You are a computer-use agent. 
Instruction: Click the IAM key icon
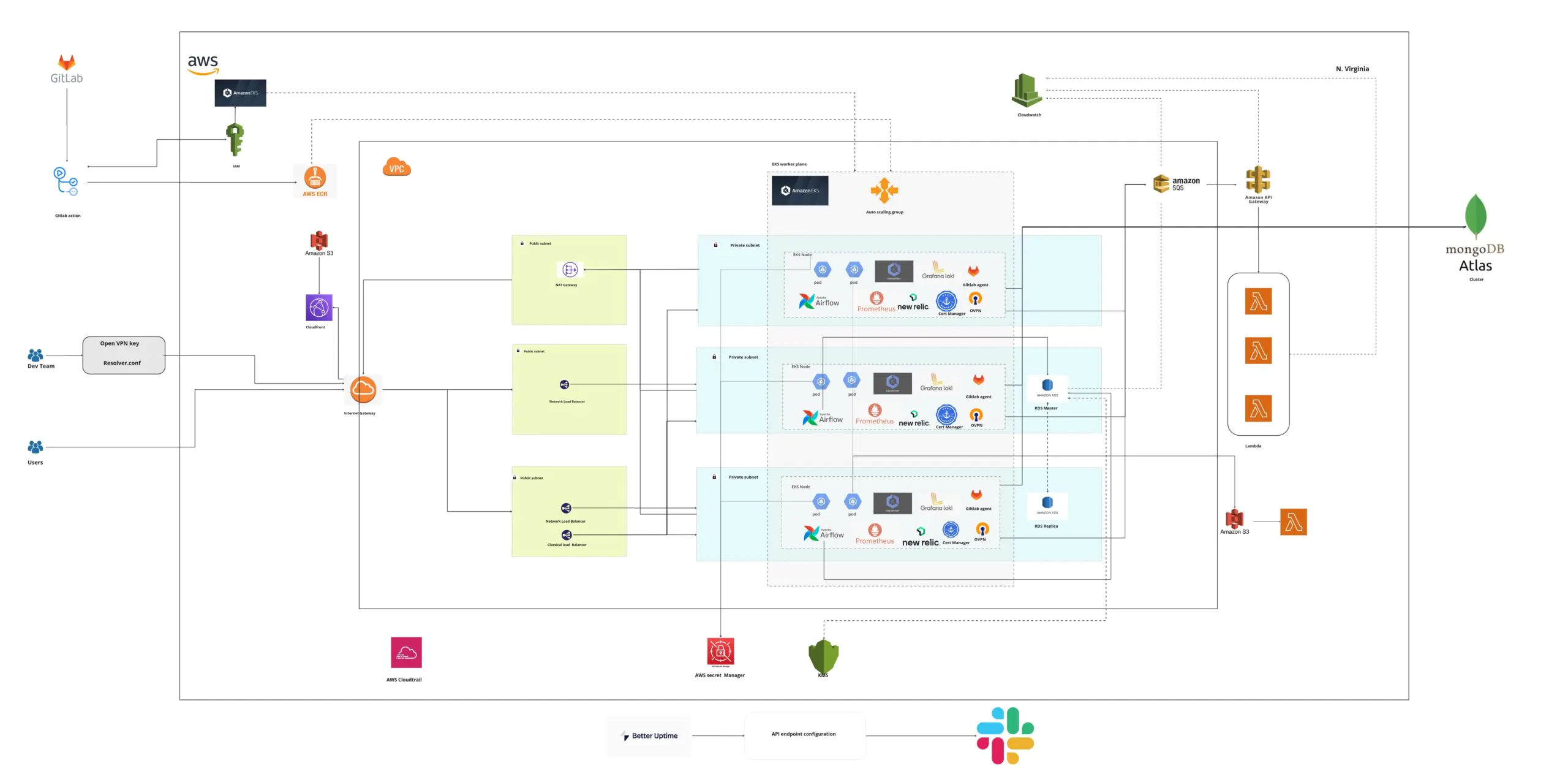[235, 139]
